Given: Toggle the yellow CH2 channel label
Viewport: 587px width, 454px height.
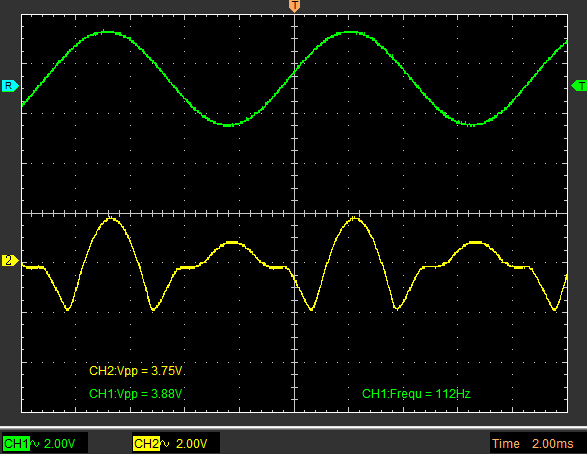Looking at the screenshot, I should click(146, 444).
